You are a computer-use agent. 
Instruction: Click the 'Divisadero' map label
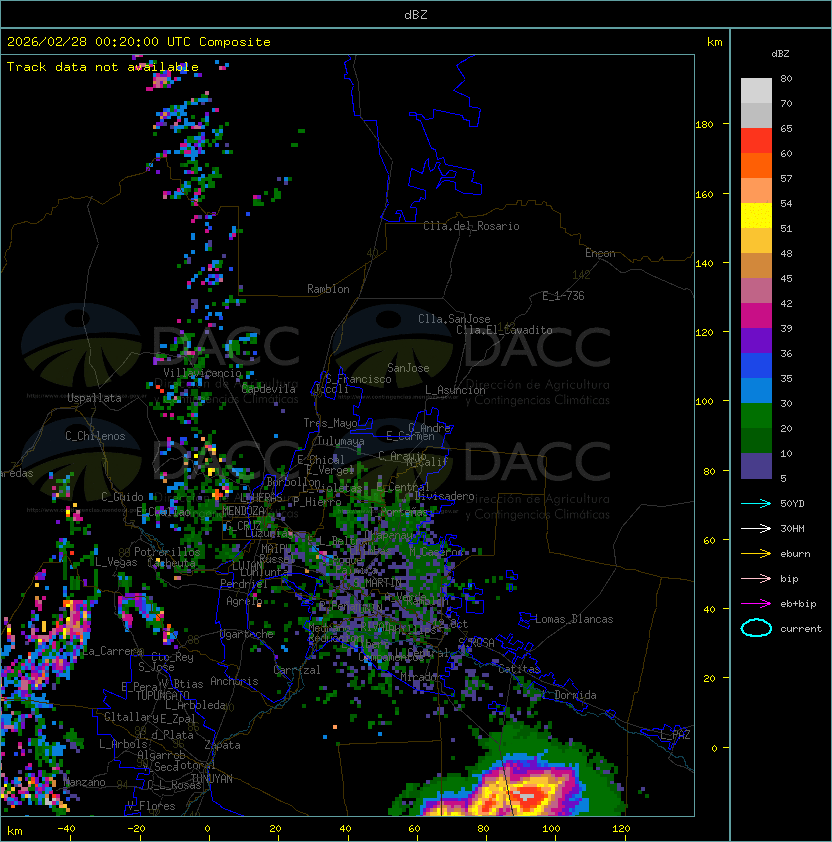tap(445, 496)
